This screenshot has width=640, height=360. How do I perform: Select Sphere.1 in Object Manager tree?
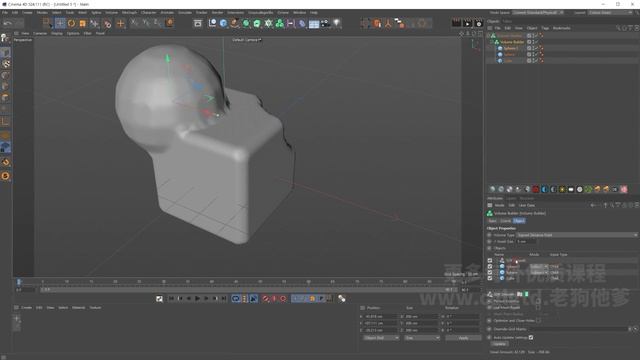[x=511, y=48]
